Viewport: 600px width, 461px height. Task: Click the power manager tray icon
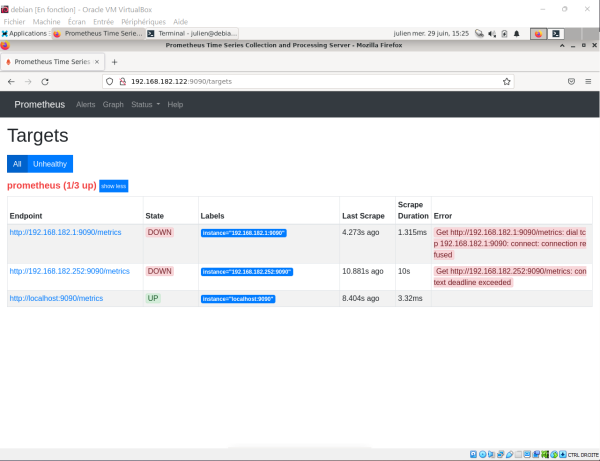[504, 34]
